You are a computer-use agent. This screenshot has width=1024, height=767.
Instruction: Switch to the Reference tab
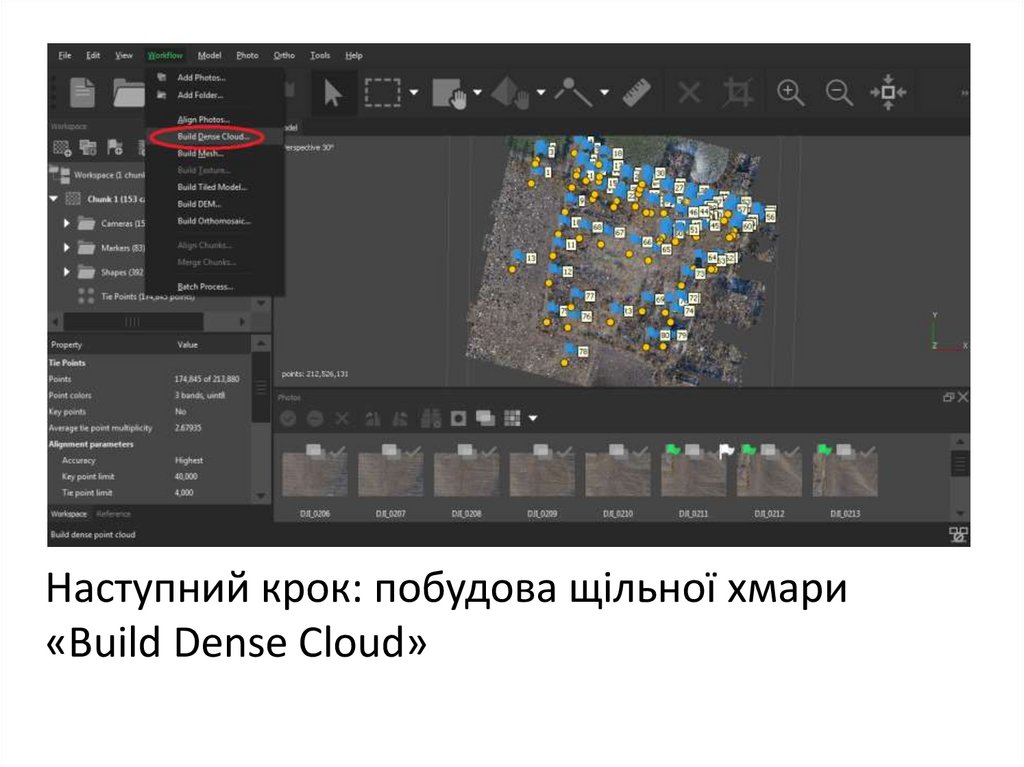pyautogui.click(x=114, y=514)
